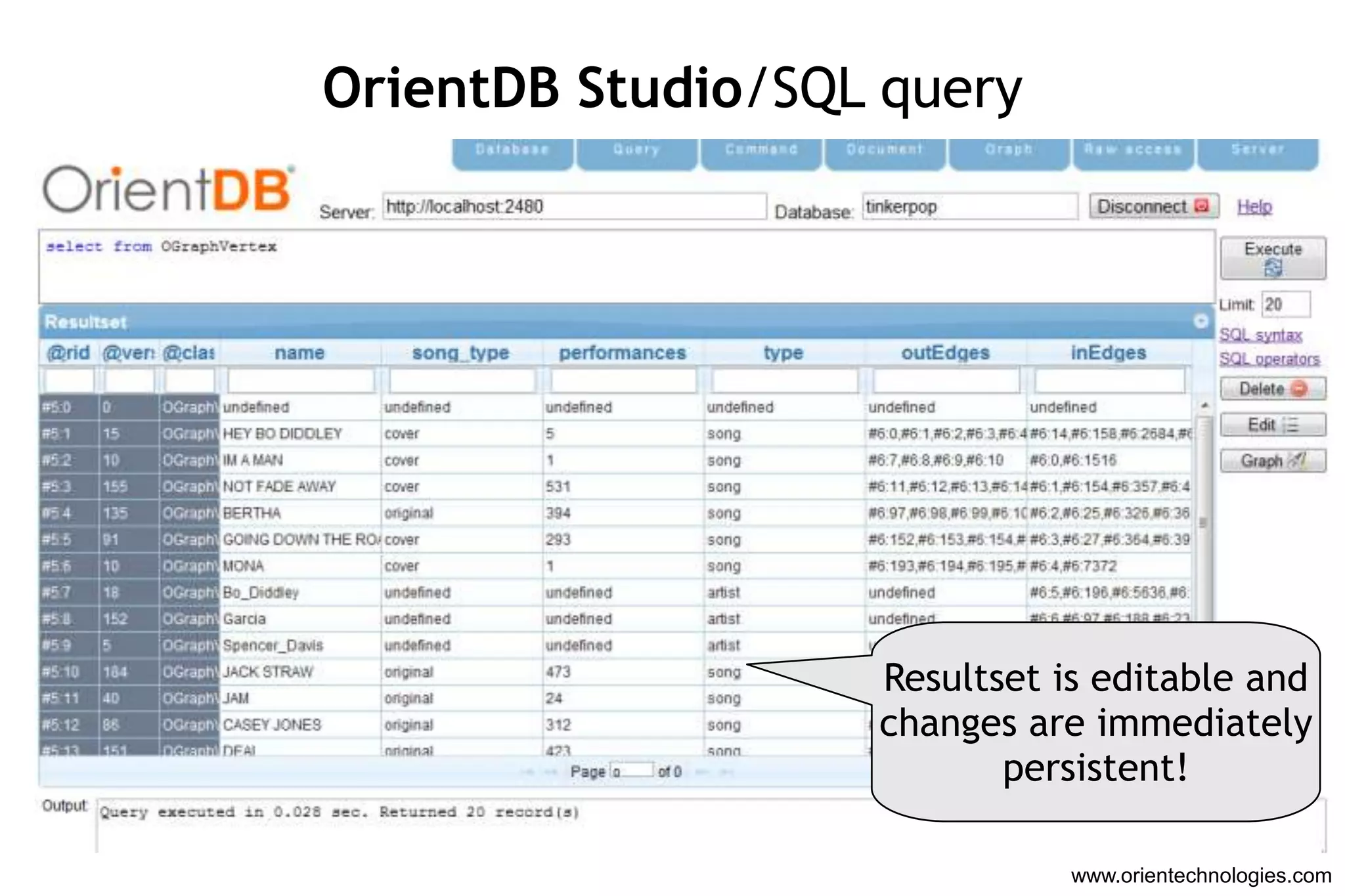The image size is (1345, 896).
Task: Switch to the Document tab
Action: click(885, 154)
